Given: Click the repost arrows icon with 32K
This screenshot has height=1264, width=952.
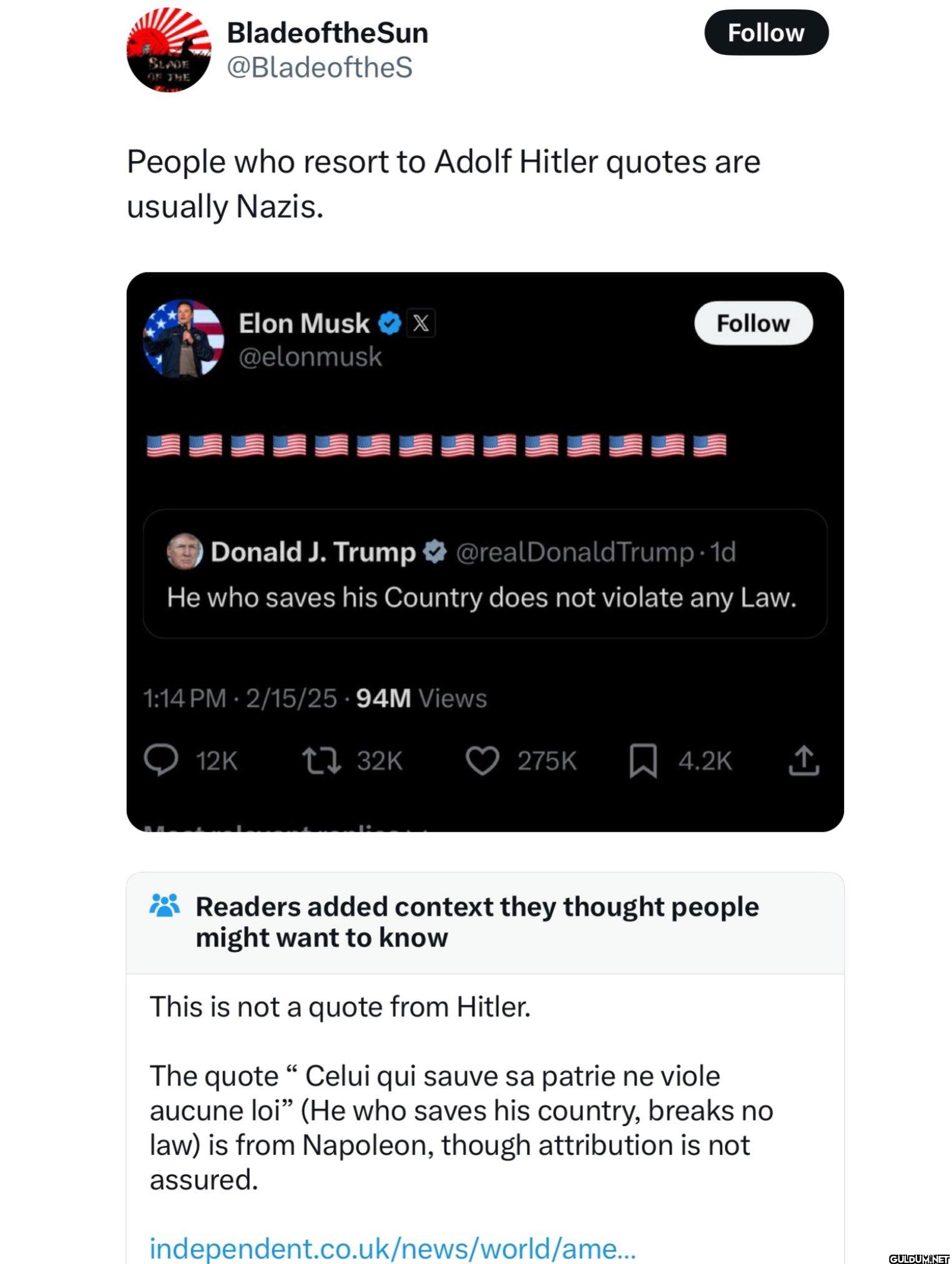Looking at the screenshot, I should [321, 761].
